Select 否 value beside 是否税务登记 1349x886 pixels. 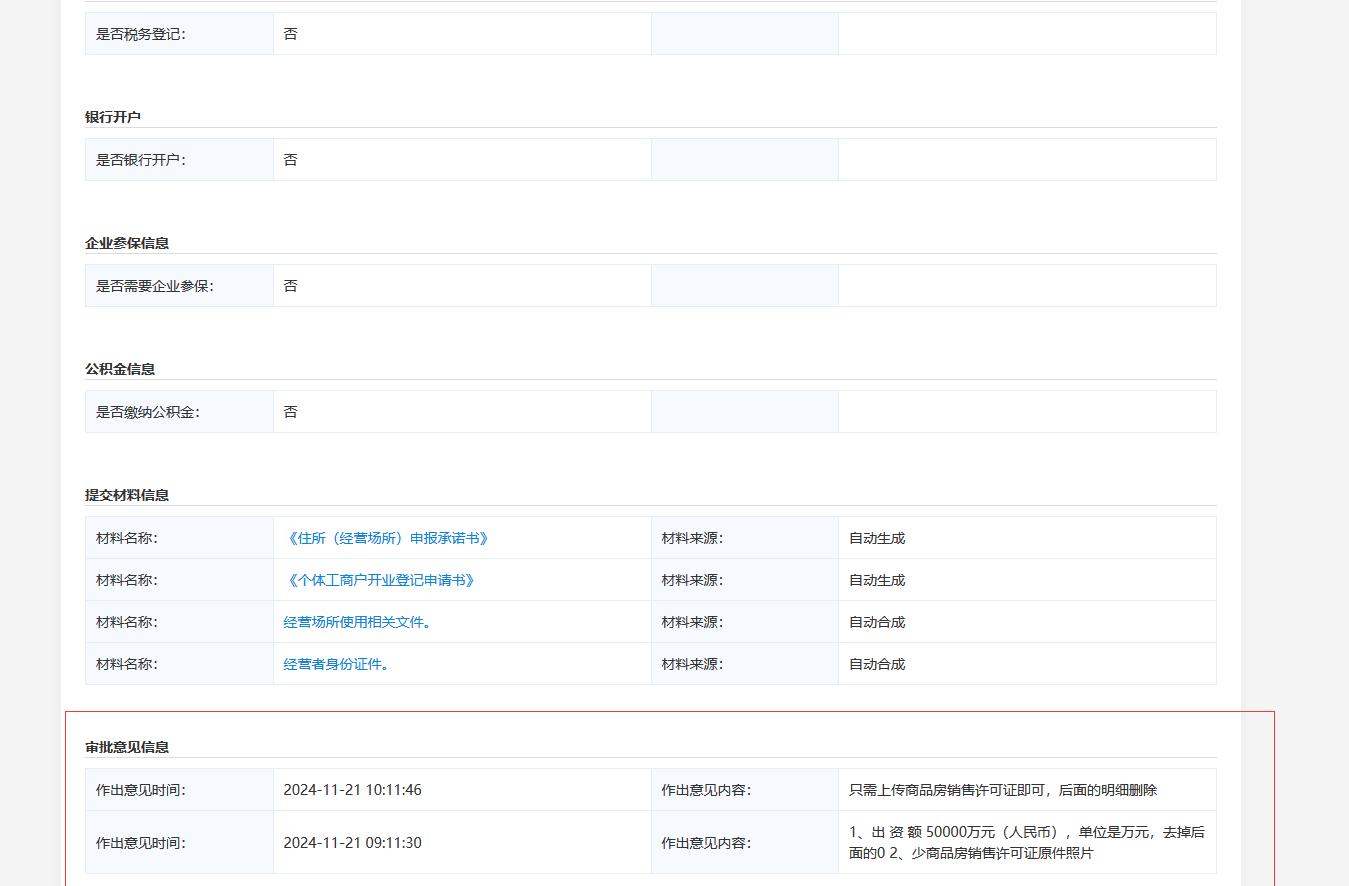(290, 34)
